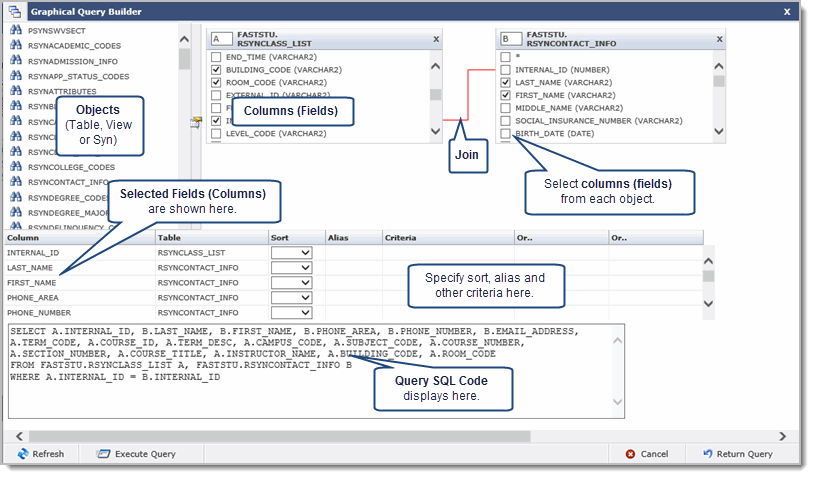813x477 pixels.
Task: Click the Column grid header
Action: click(x=80, y=237)
